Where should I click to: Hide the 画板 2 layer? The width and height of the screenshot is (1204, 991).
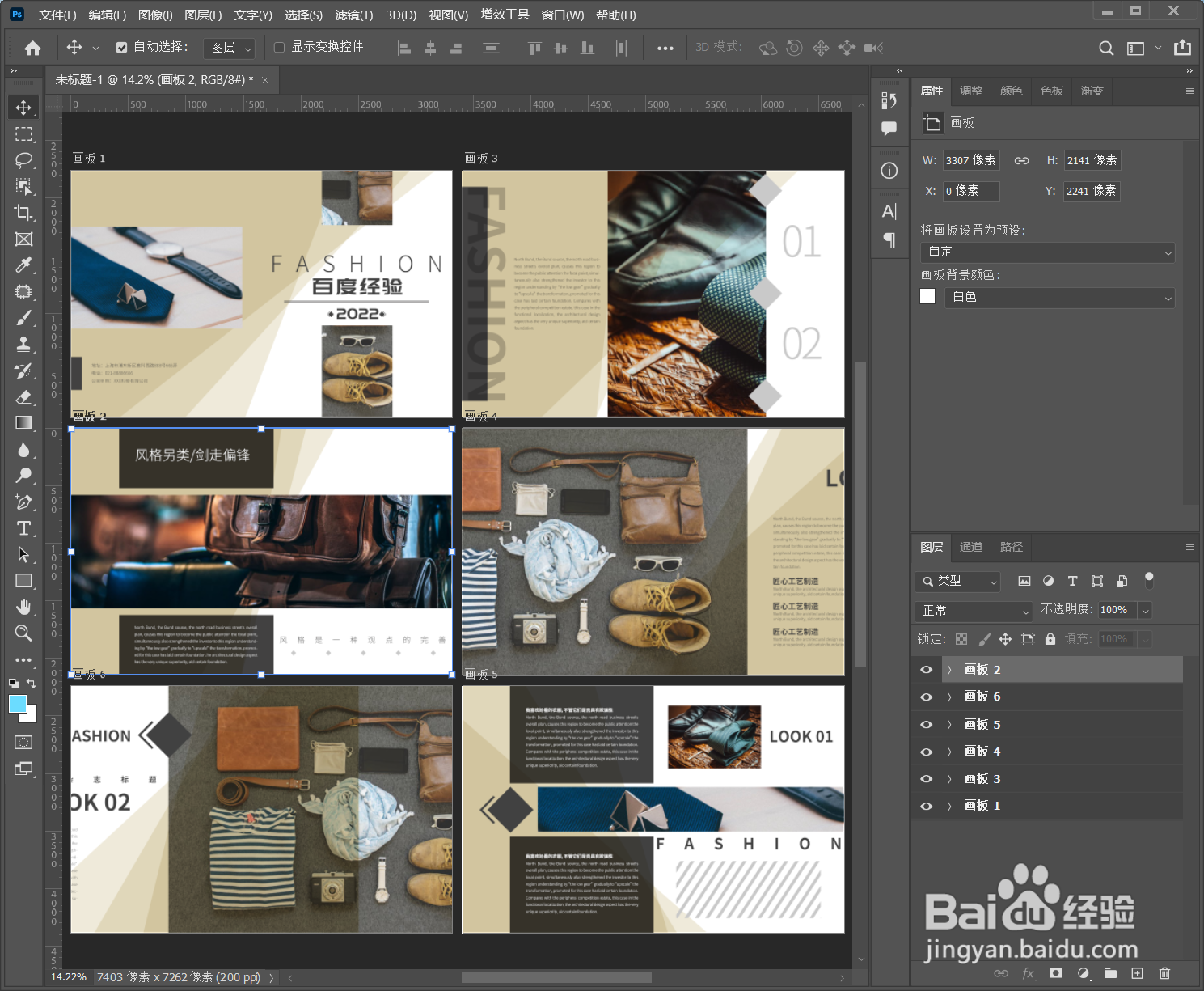927,670
